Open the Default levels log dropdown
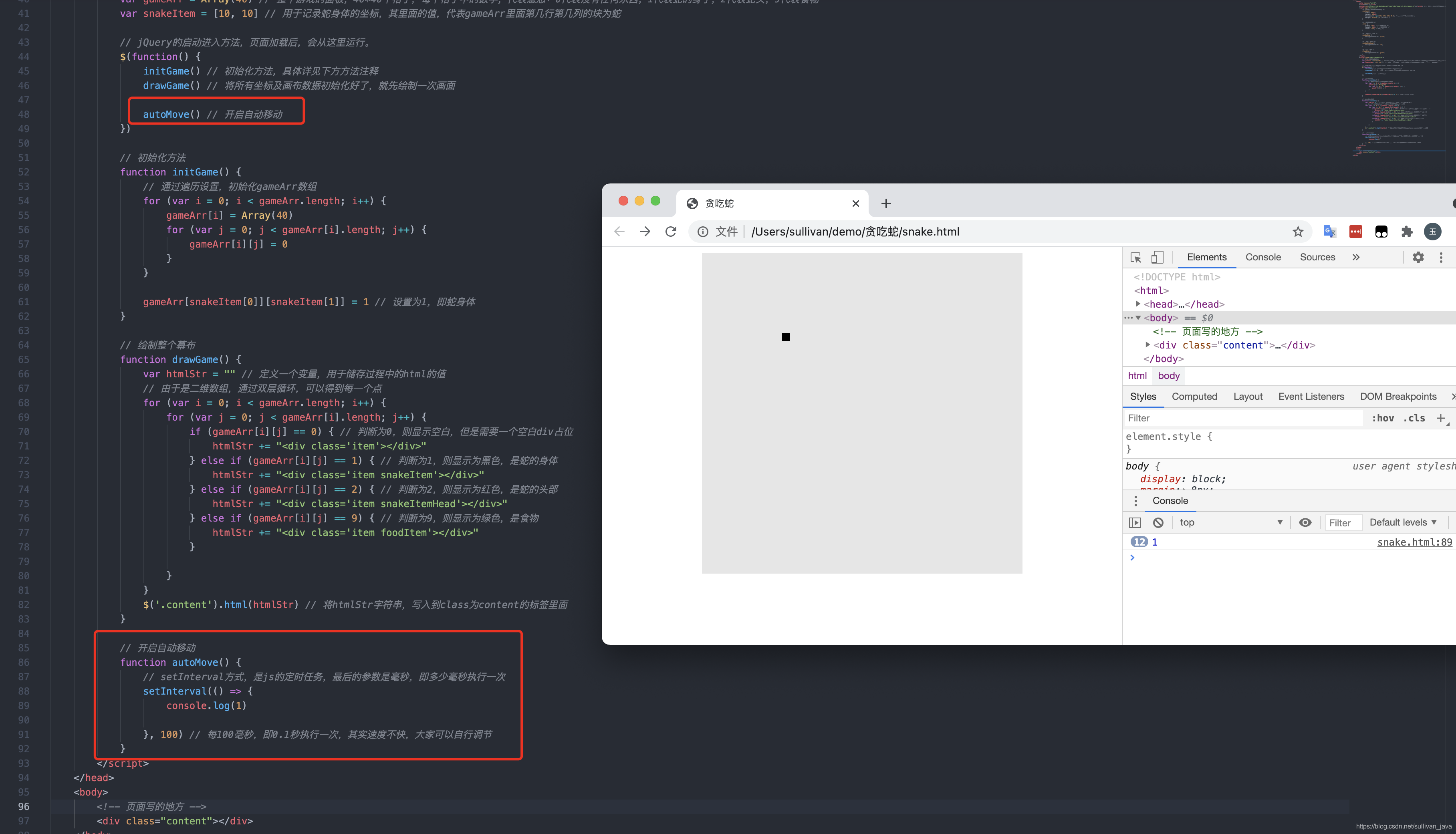The image size is (1456, 834). [1403, 522]
